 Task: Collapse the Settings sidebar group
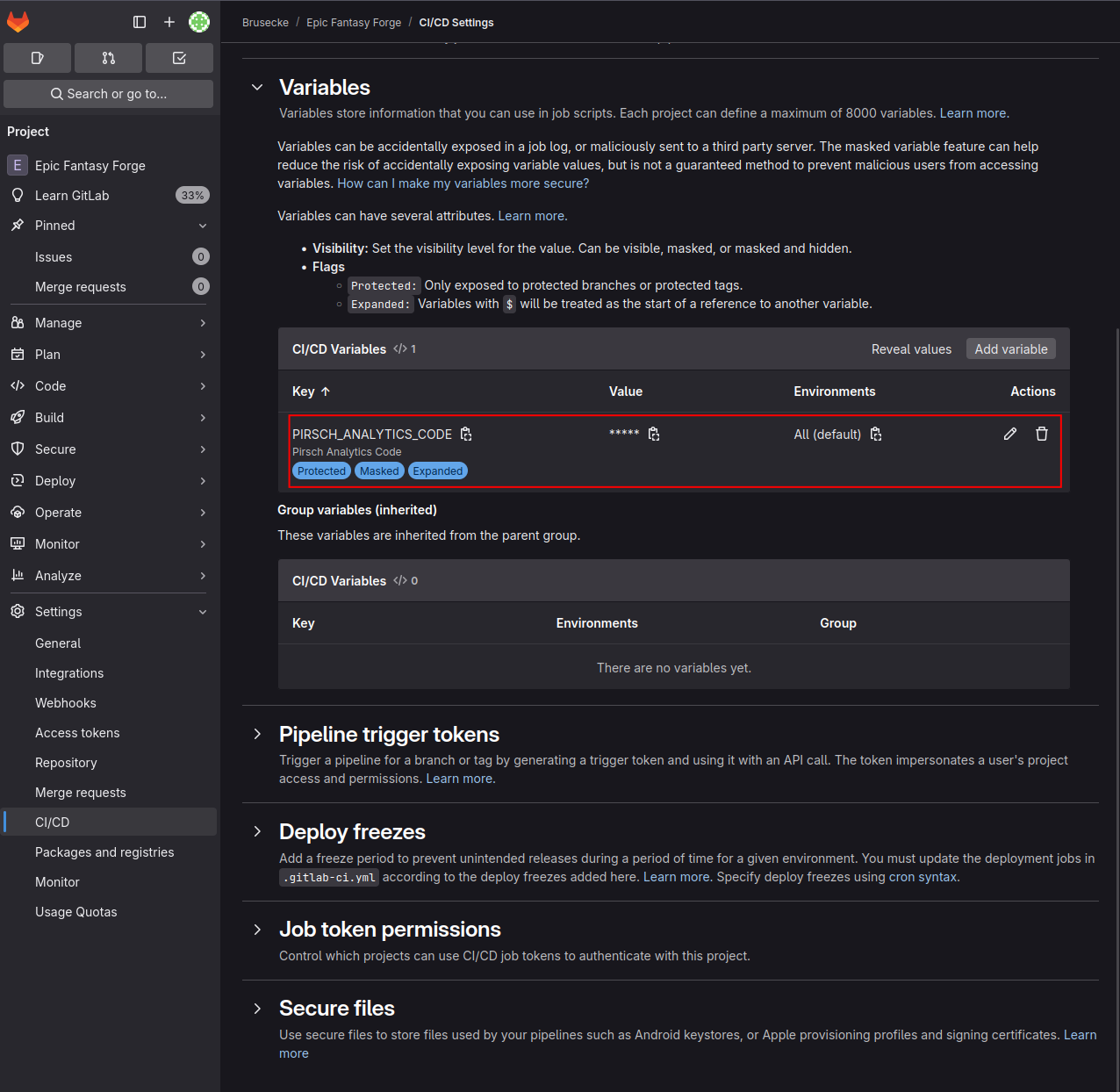pos(203,612)
